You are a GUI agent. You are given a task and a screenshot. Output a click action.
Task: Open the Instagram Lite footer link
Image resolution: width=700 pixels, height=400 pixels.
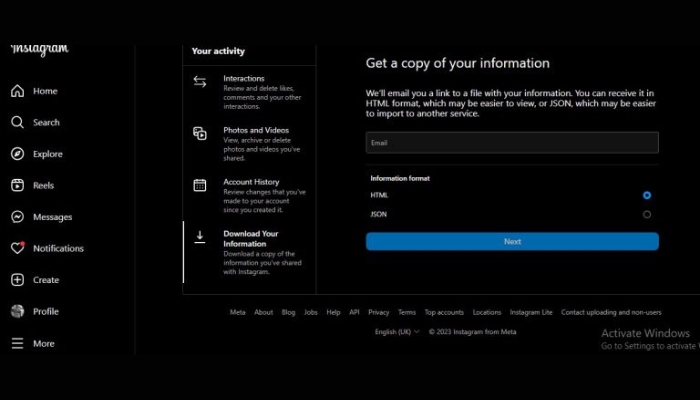[x=531, y=312]
